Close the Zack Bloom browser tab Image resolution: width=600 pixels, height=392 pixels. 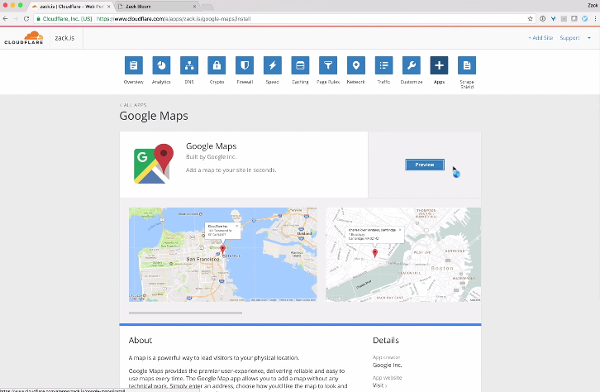[194, 7]
